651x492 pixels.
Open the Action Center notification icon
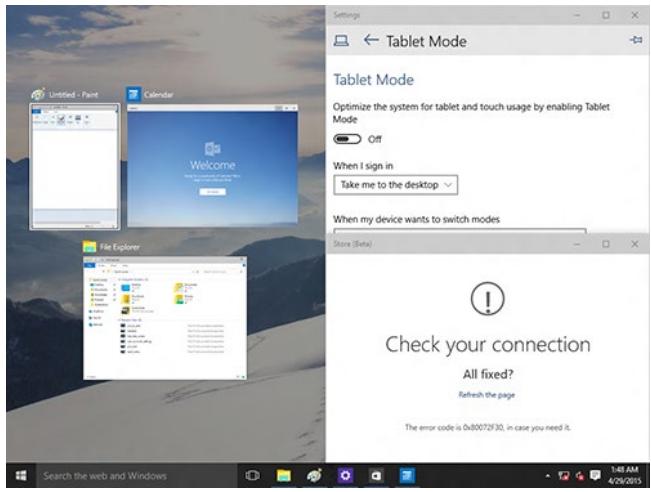pyautogui.click(x=599, y=476)
